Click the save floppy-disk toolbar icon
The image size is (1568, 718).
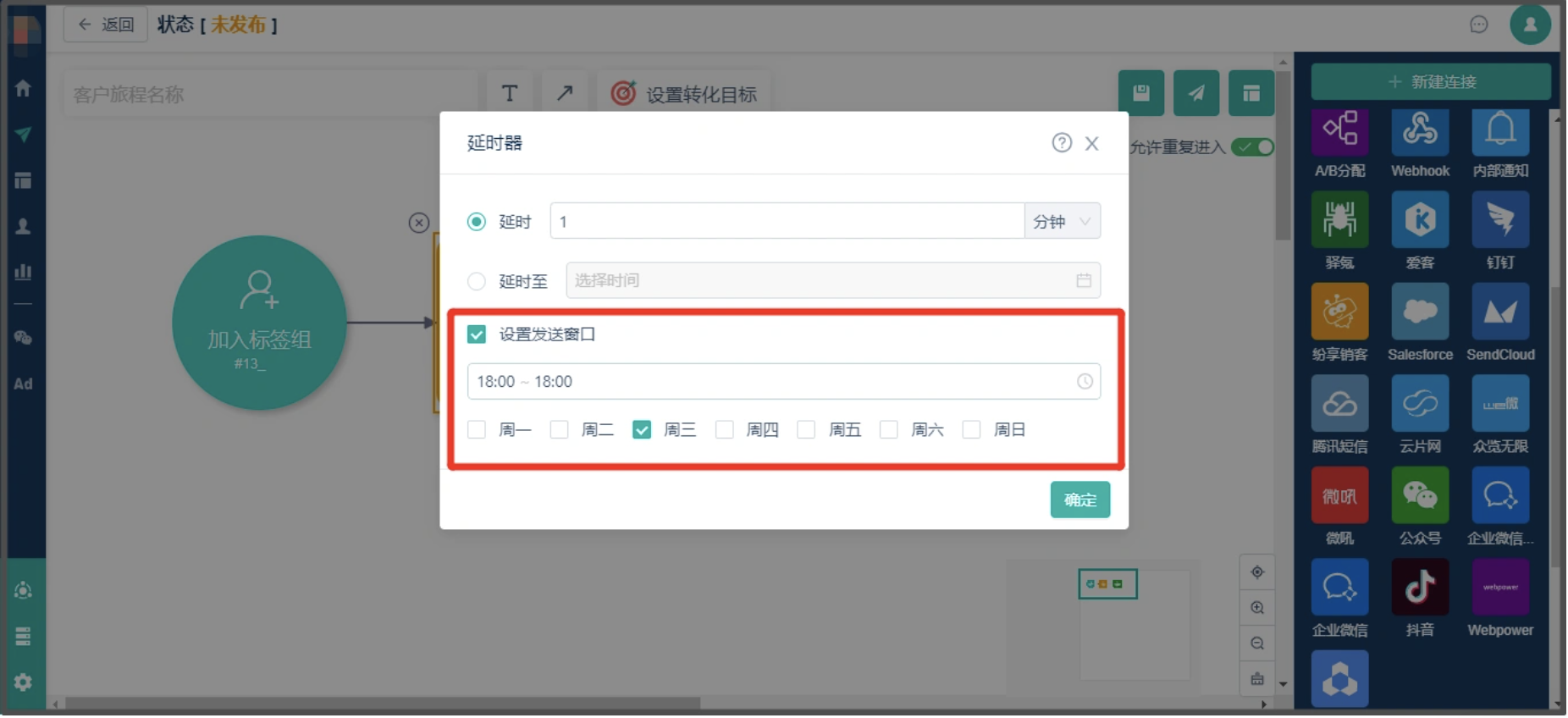click(1143, 93)
